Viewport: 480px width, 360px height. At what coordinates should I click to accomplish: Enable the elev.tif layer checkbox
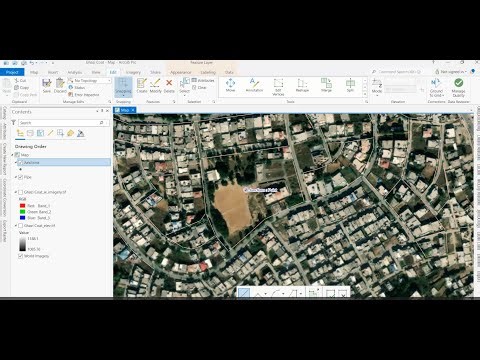click(20, 226)
